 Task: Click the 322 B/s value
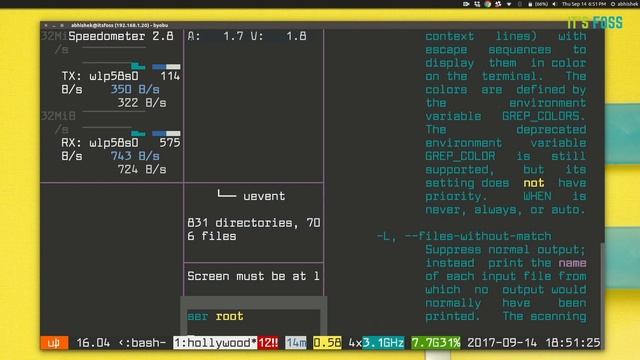click(142, 103)
